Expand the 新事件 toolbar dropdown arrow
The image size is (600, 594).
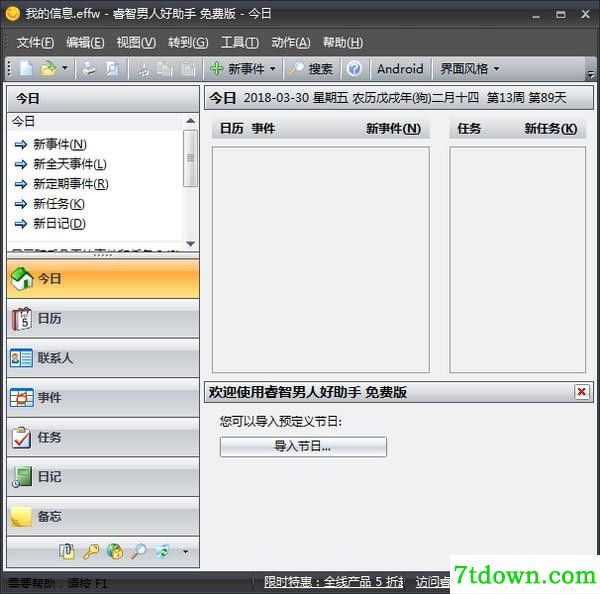(x=273, y=69)
